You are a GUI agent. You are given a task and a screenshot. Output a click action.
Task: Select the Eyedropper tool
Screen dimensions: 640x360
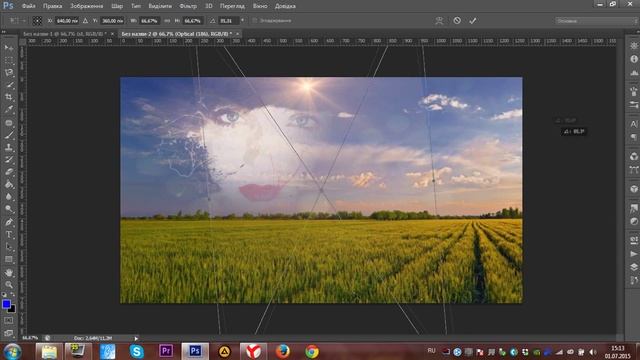[x=9, y=109]
